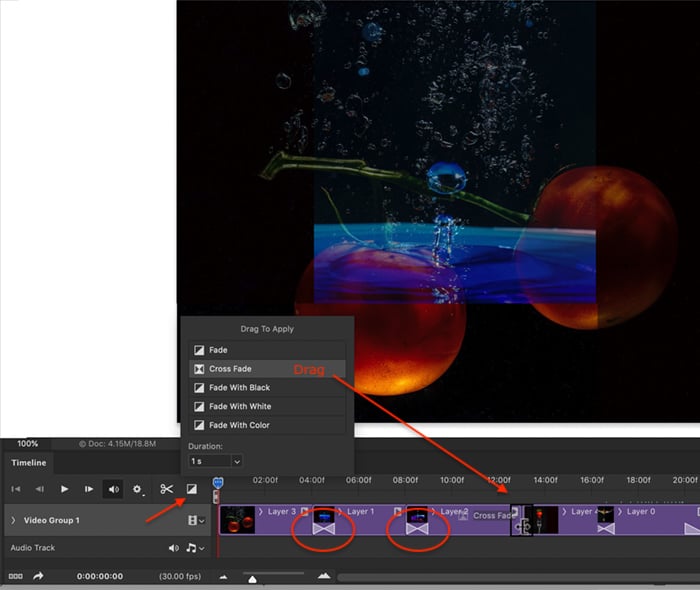Zoom in timeline large mountains icon
The width and height of the screenshot is (700, 590).
pyautogui.click(x=324, y=576)
